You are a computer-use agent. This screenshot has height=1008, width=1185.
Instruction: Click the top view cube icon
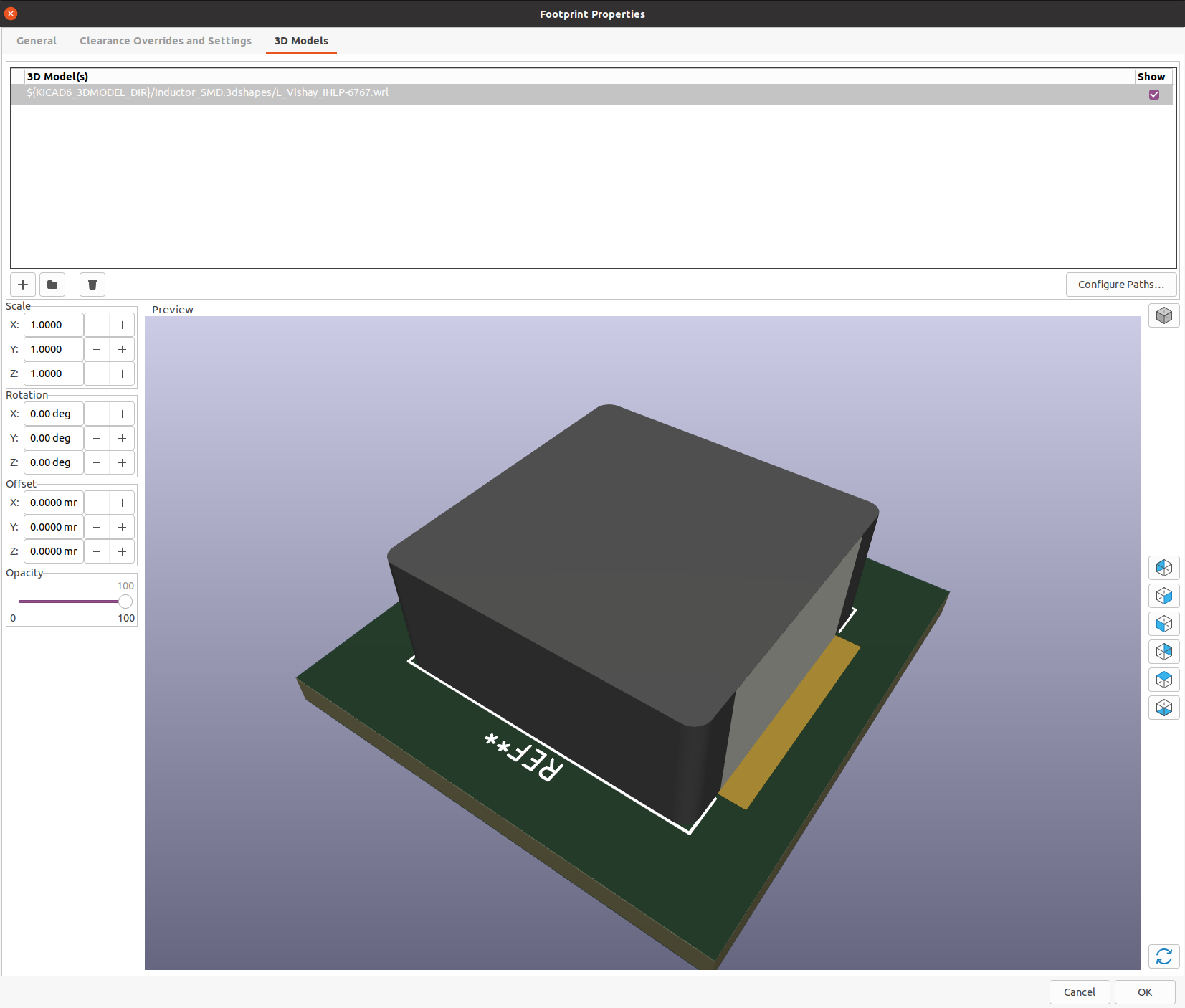pos(1163,680)
